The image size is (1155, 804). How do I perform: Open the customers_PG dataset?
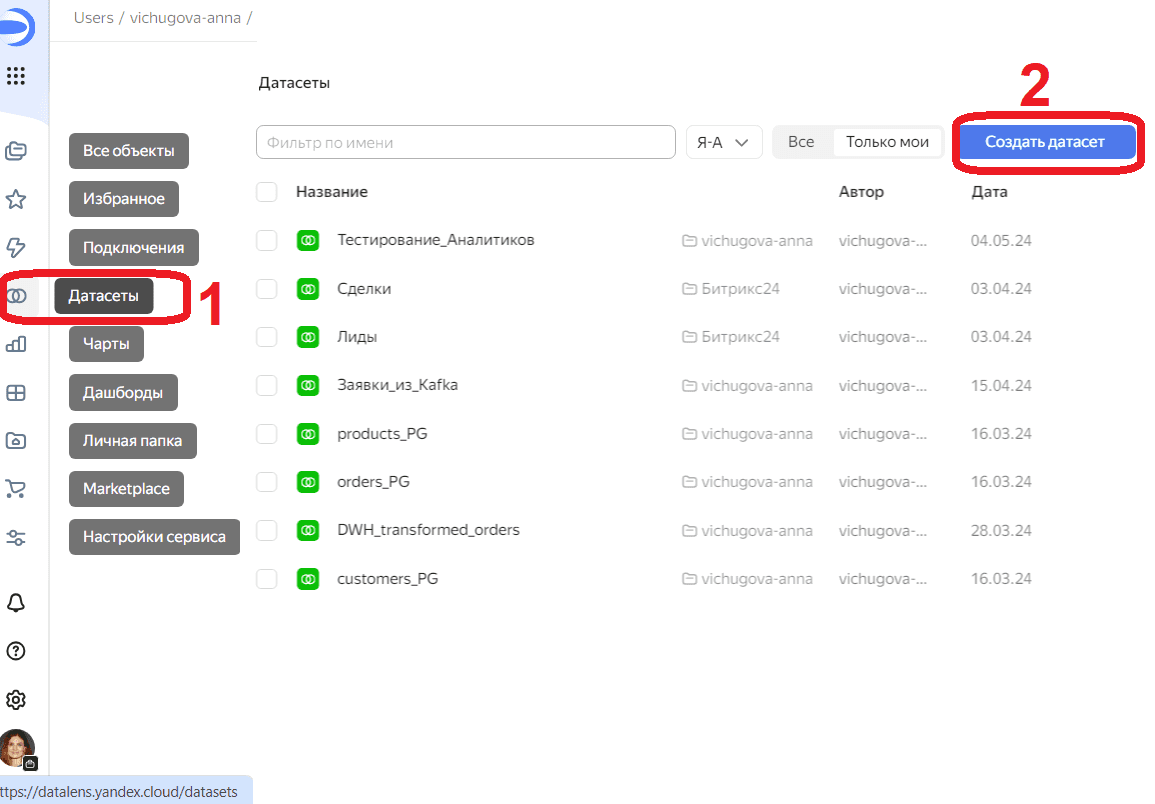[x=387, y=579]
